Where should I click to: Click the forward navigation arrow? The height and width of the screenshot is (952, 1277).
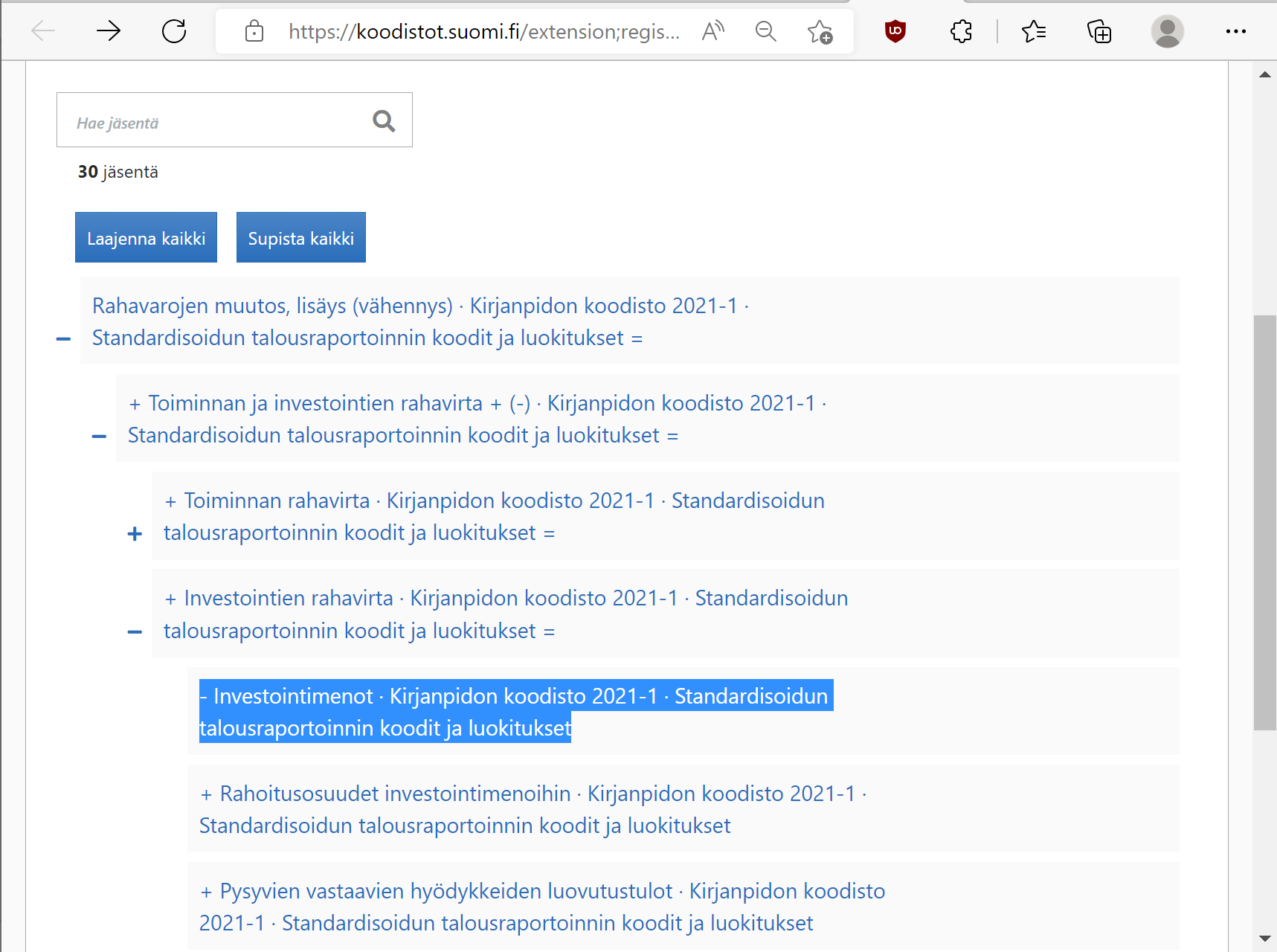(x=109, y=31)
